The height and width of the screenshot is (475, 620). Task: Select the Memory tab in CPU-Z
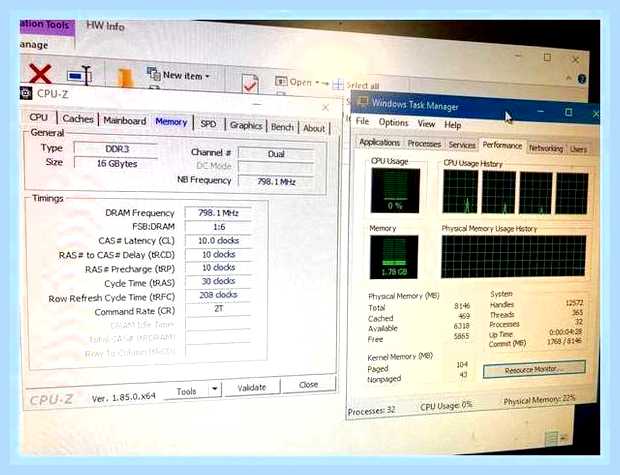pos(171,122)
